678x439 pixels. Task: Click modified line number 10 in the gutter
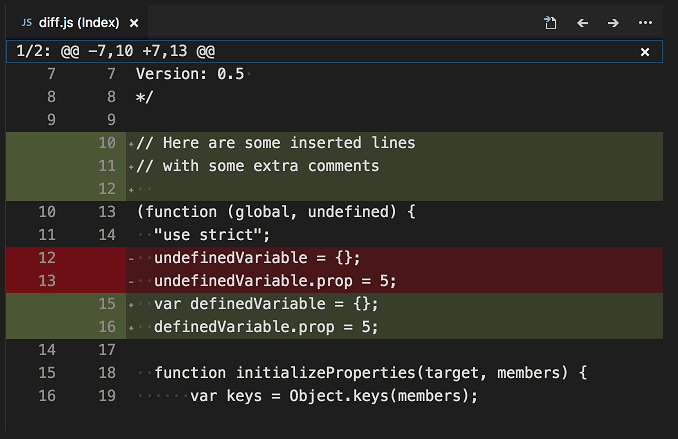tap(107, 143)
